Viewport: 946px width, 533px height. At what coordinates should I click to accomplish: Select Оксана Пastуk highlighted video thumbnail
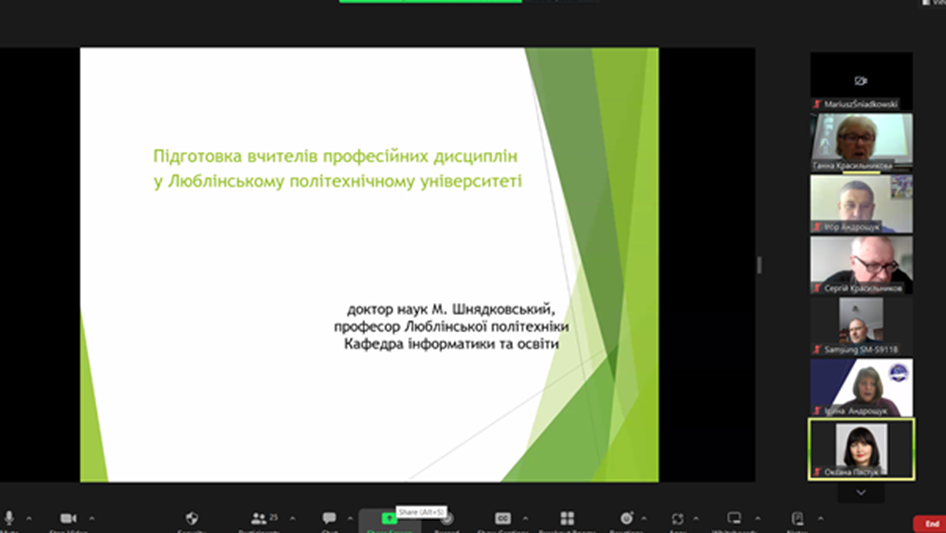(860, 448)
